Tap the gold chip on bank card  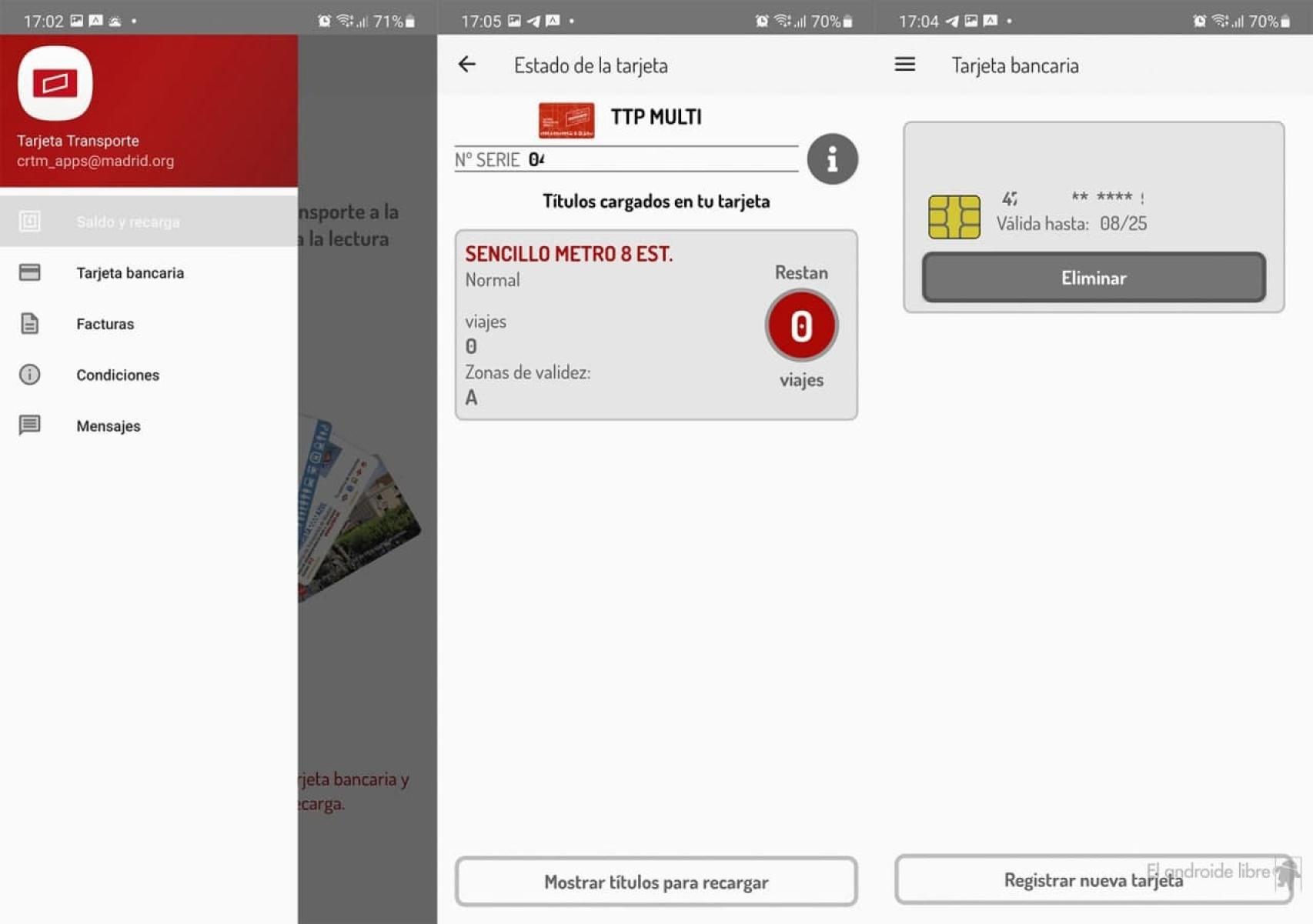coord(954,216)
